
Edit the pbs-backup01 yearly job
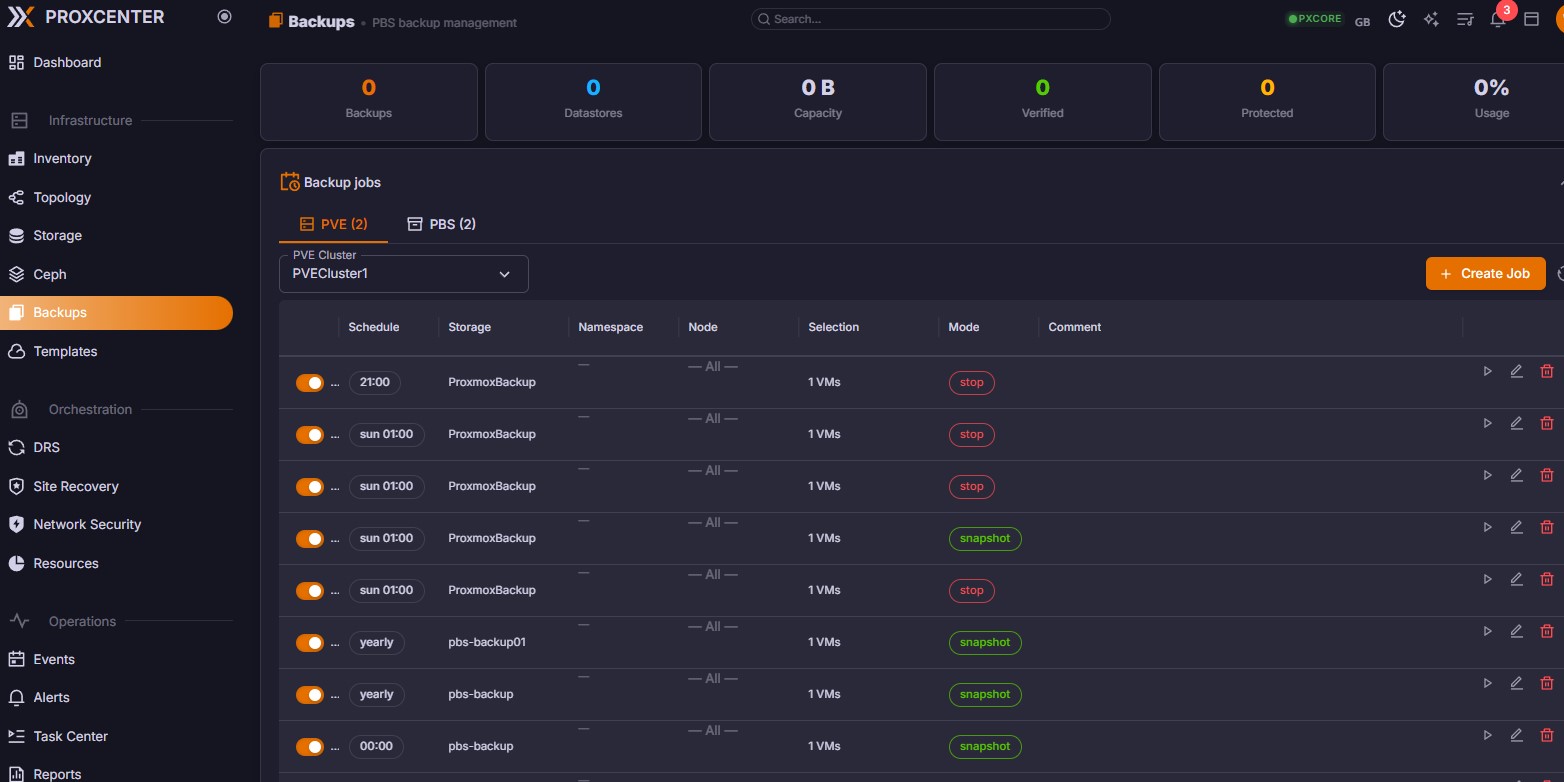click(1516, 631)
